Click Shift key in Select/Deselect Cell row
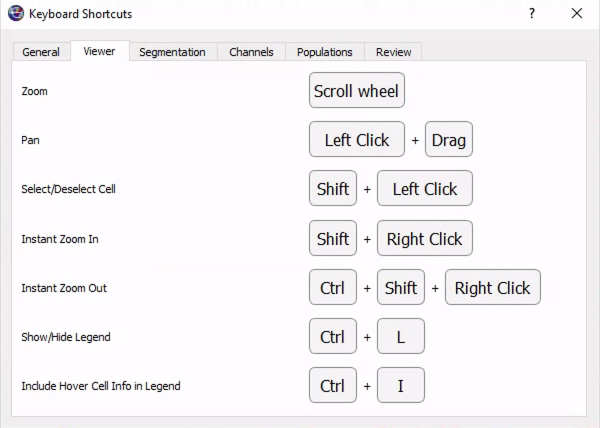The image size is (600, 428). (333, 188)
